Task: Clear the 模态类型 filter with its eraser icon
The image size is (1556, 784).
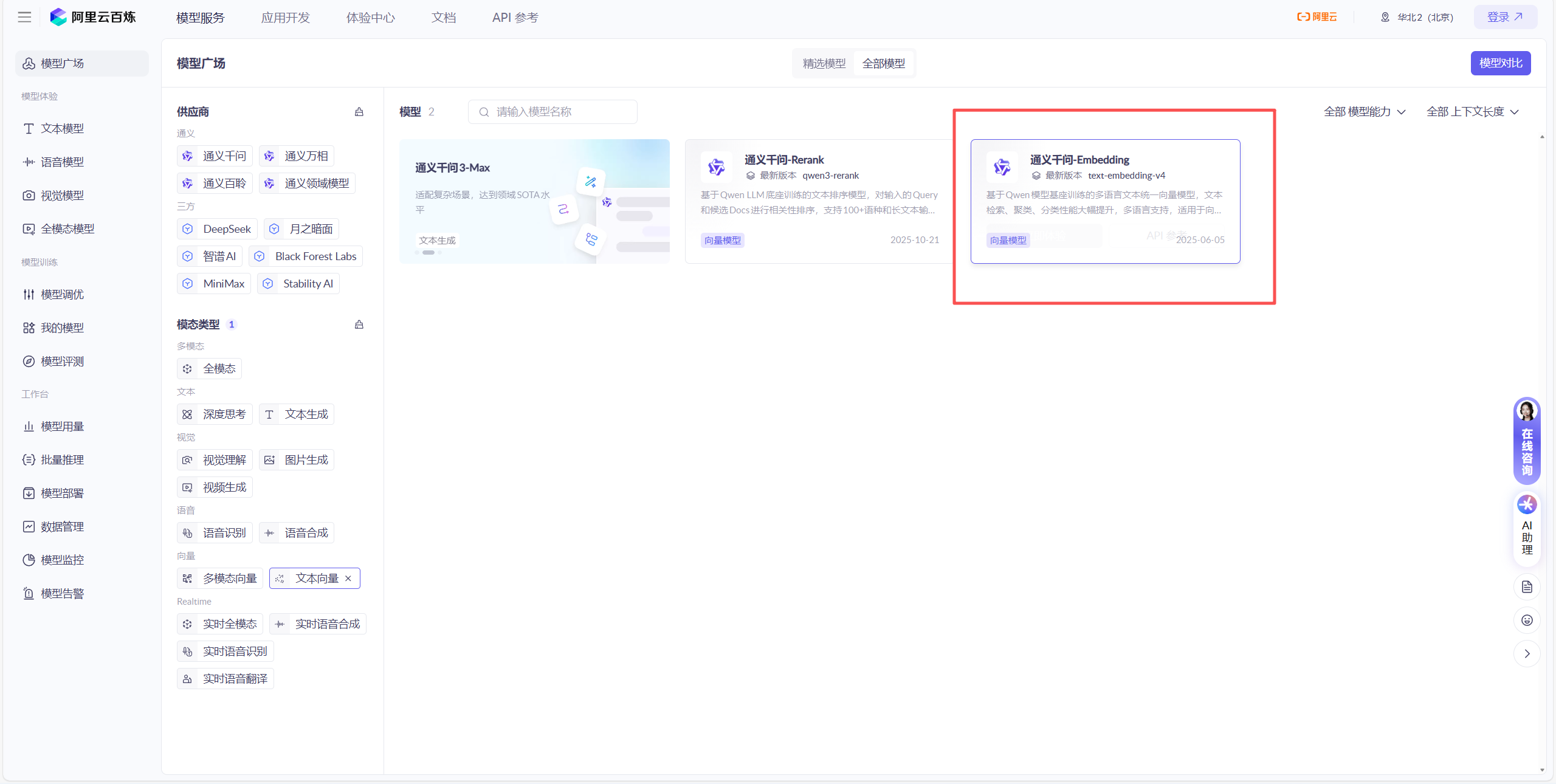Action: coord(359,325)
